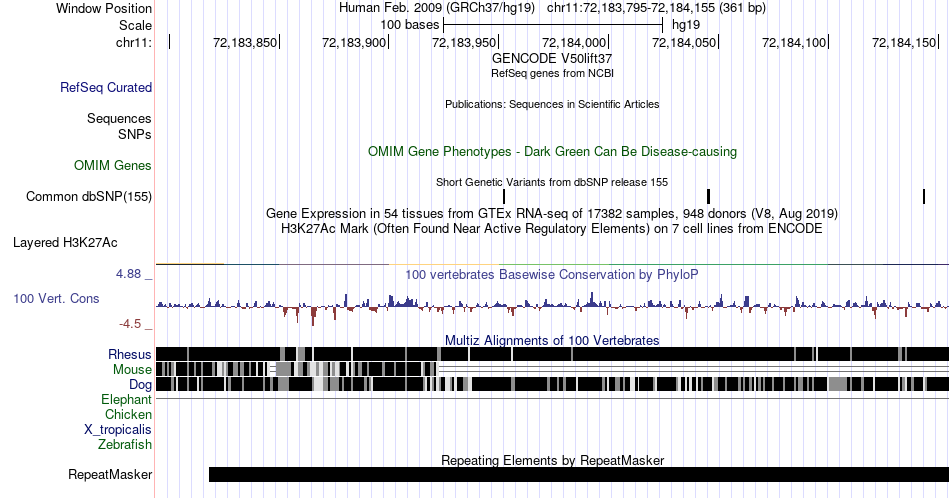This screenshot has height=498, width=950.
Task: Click the 4.88 conservation axis value
Action: pyautogui.click(x=128, y=274)
